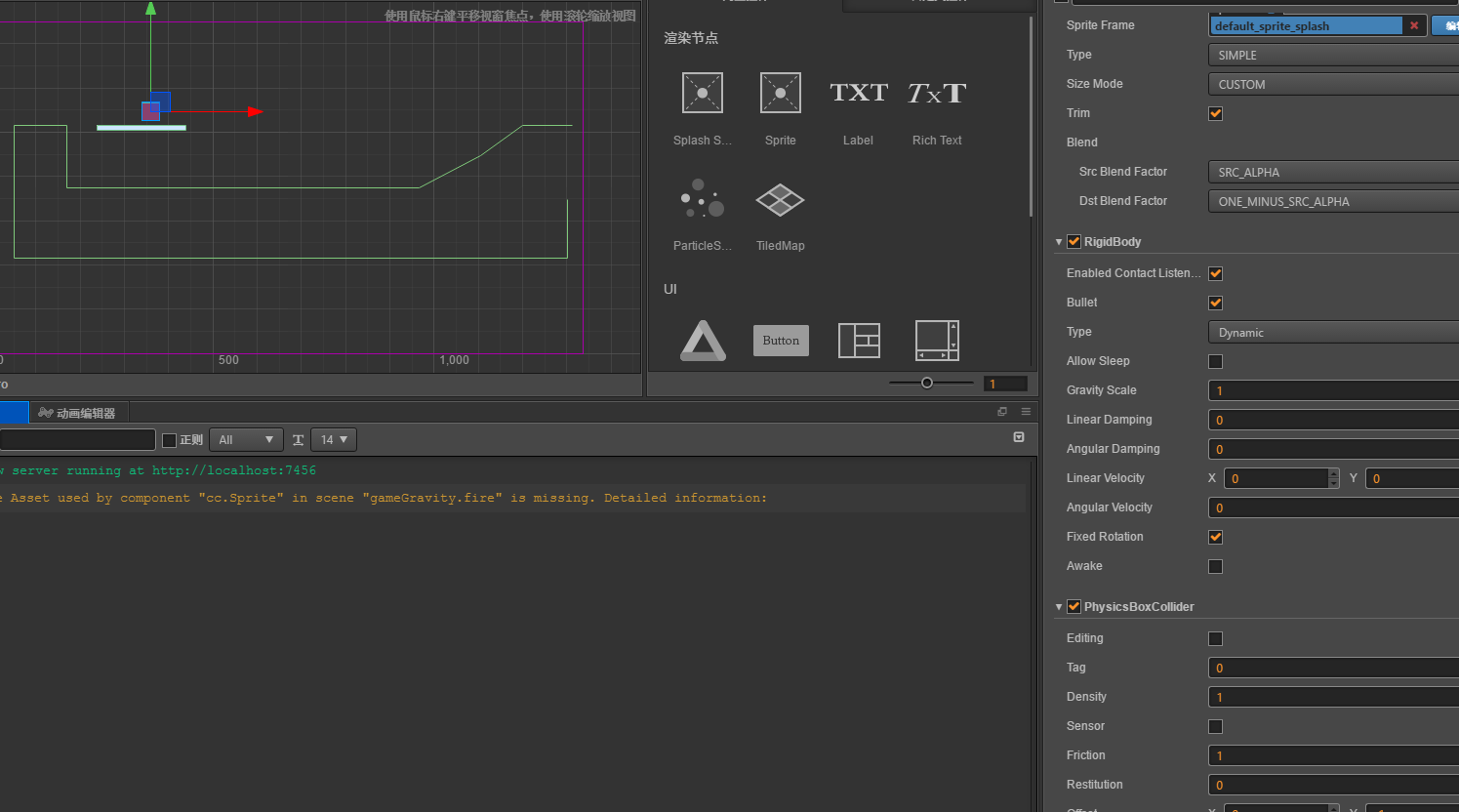
Task: Disable the RigidBody component checkbox
Action: pos(1074,242)
